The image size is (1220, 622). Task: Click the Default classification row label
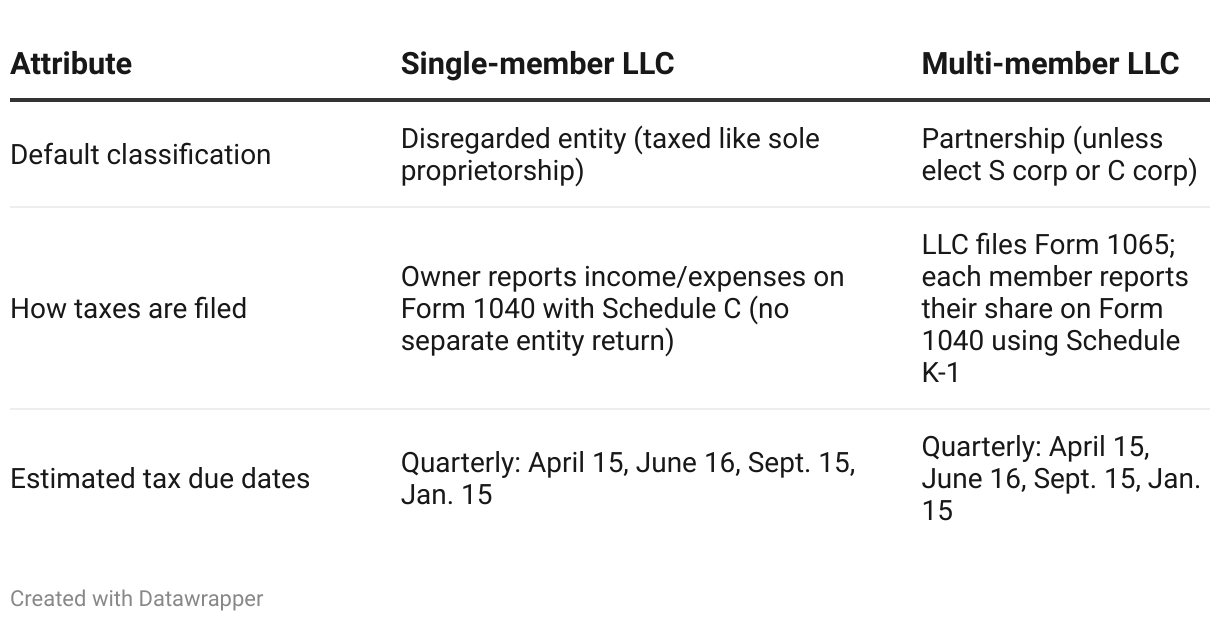pos(140,155)
